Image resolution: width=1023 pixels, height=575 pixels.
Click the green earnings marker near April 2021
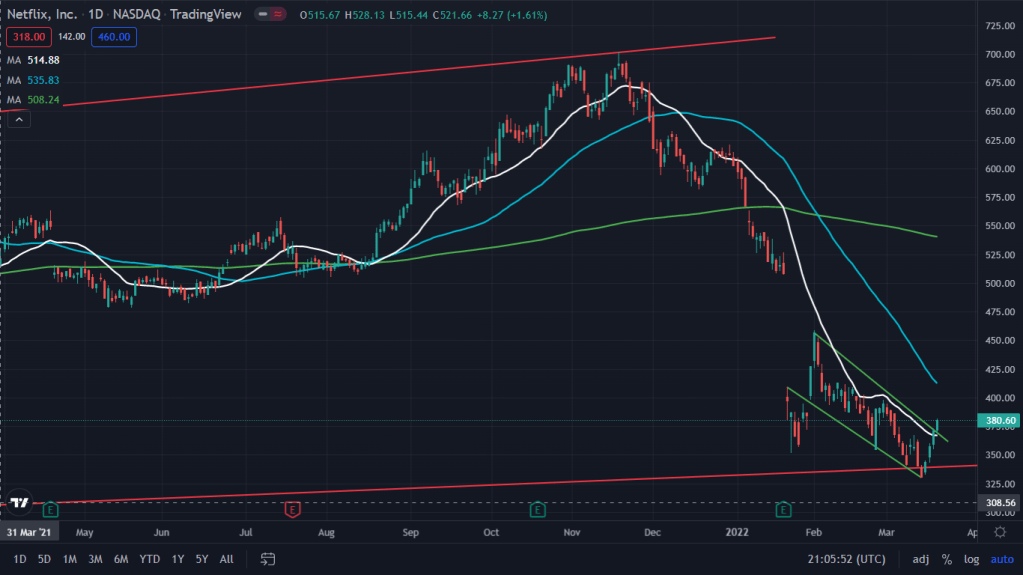(47, 510)
